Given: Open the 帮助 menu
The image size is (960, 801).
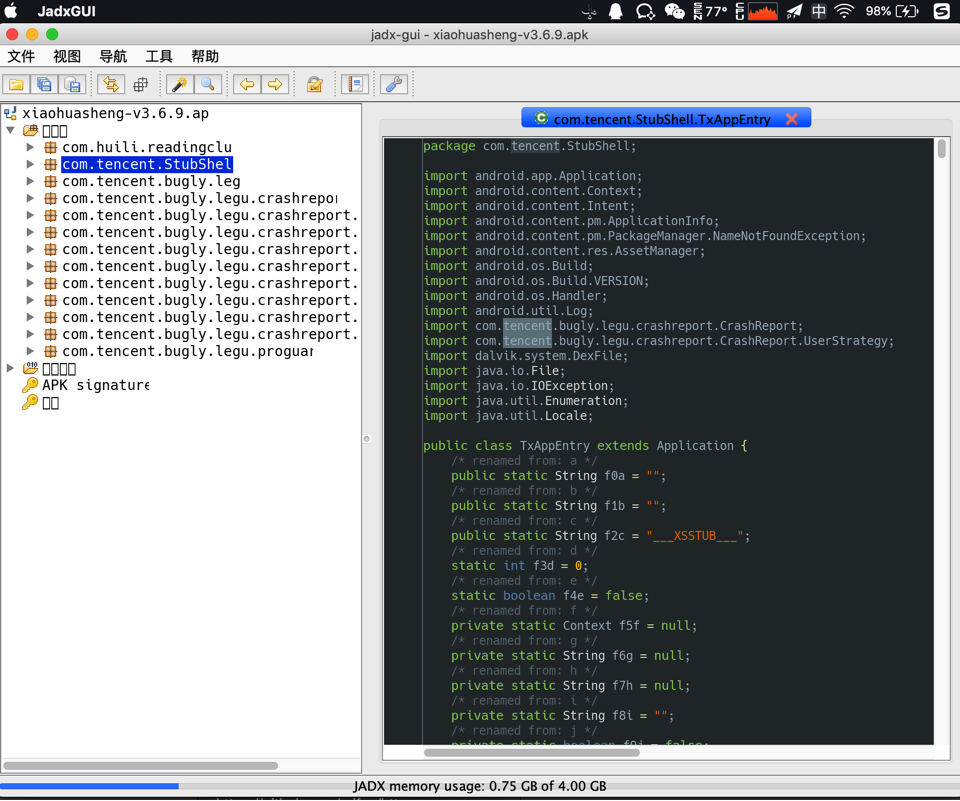Looking at the screenshot, I should pos(205,56).
